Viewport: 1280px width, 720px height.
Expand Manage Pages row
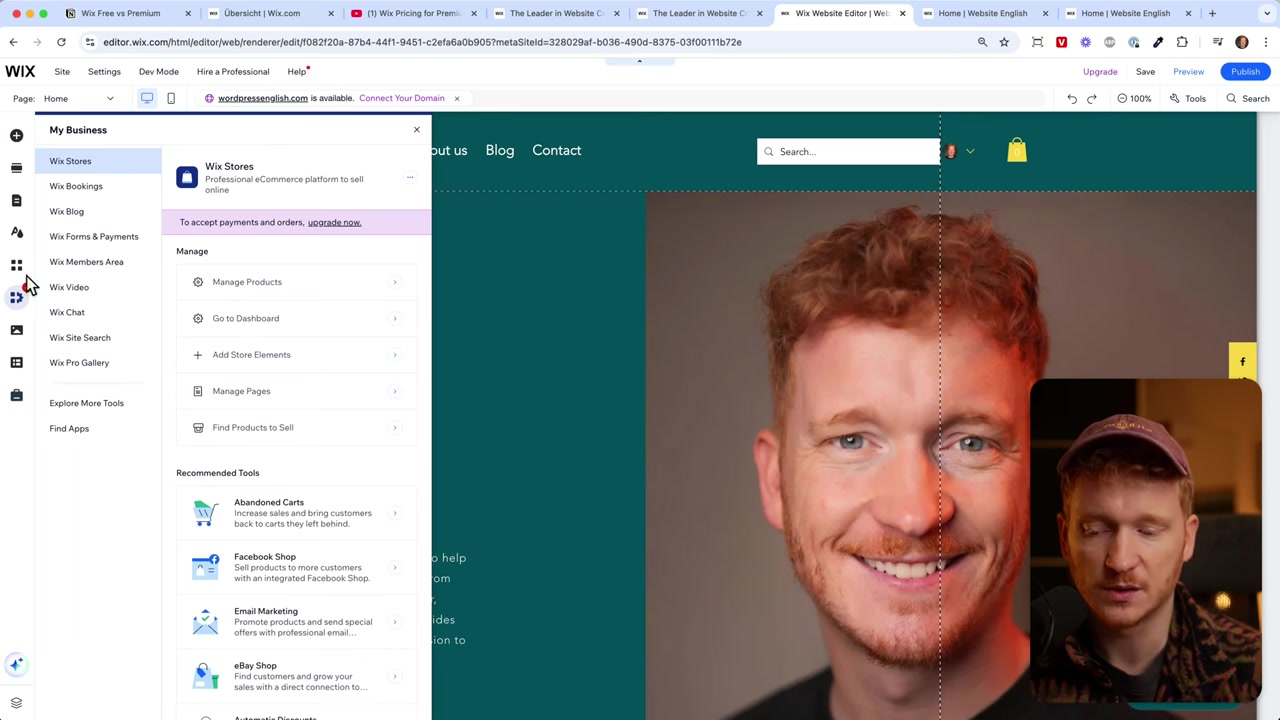[x=296, y=391]
